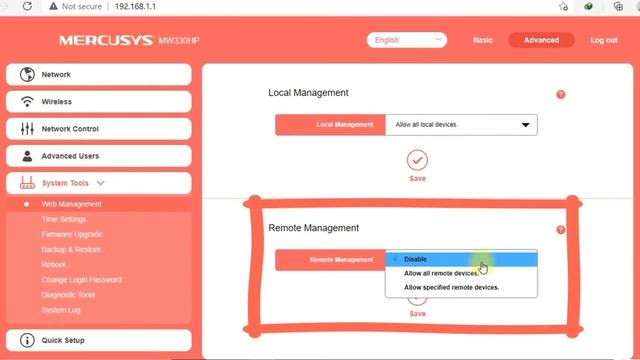Open Time Settings submenu item
Viewport: 640px width, 360px height.
[x=64, y=219]
